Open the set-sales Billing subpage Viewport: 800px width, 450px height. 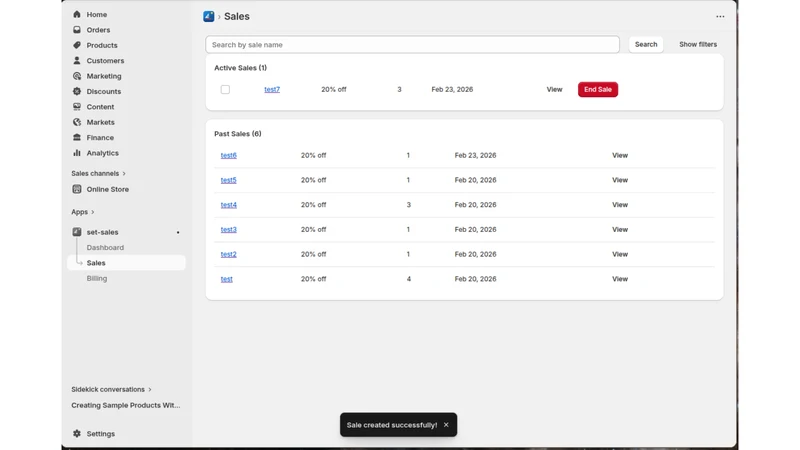pyautogui.click(x=96, y=278)
